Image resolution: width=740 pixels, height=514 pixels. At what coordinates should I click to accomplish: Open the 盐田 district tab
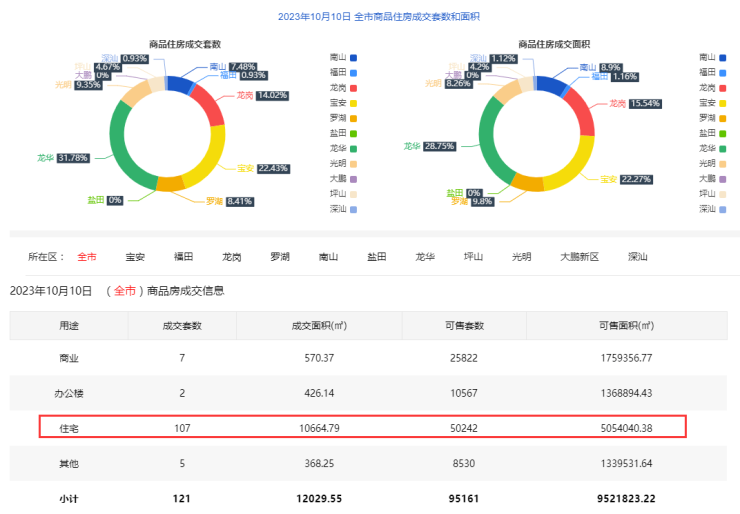point(376,257)
